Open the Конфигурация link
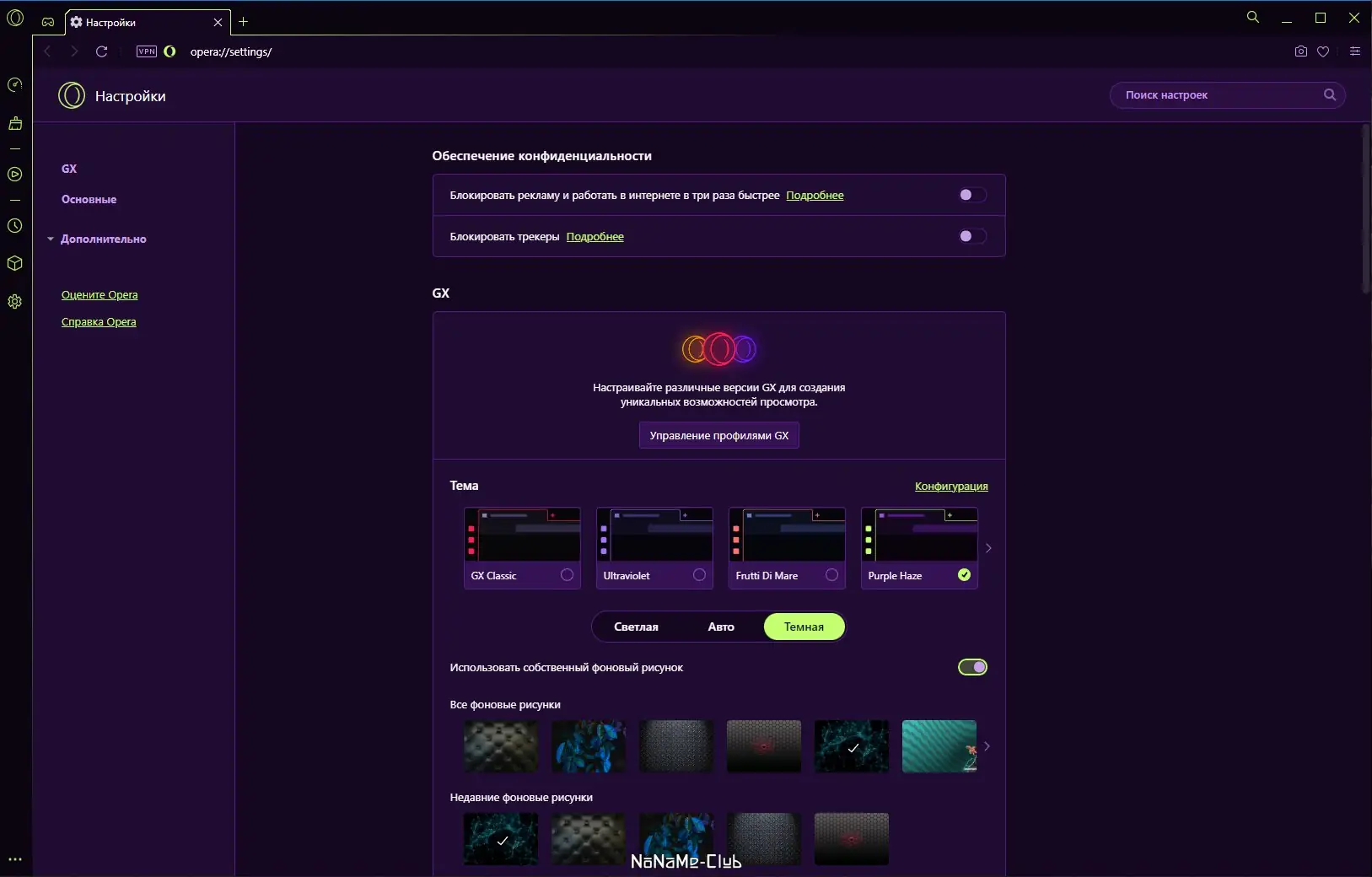1372x877 pixels. point(951,487)
